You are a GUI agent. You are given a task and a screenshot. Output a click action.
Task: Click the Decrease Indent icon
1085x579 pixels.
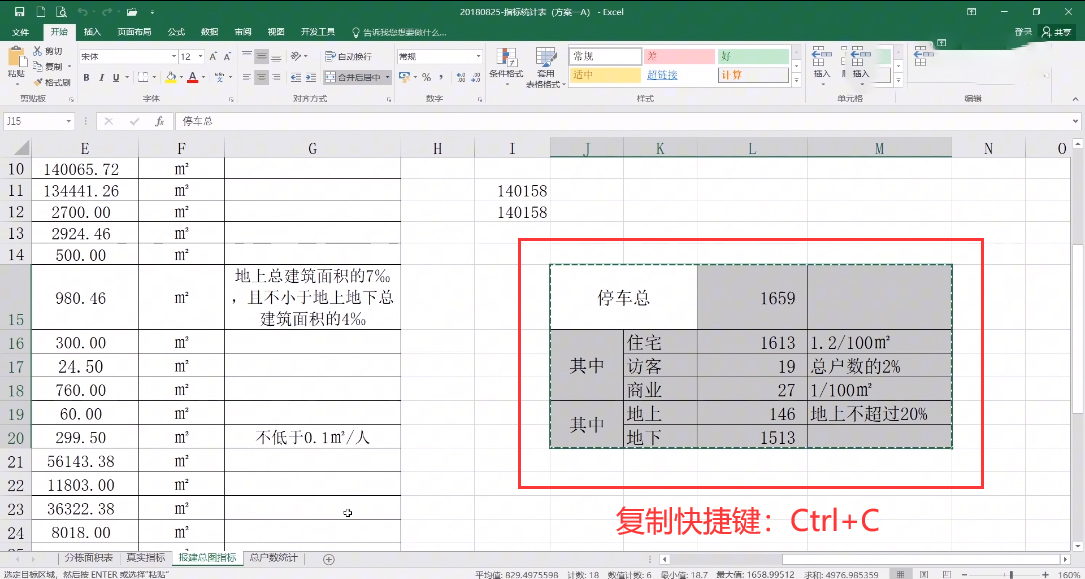(x=295, y=77)
